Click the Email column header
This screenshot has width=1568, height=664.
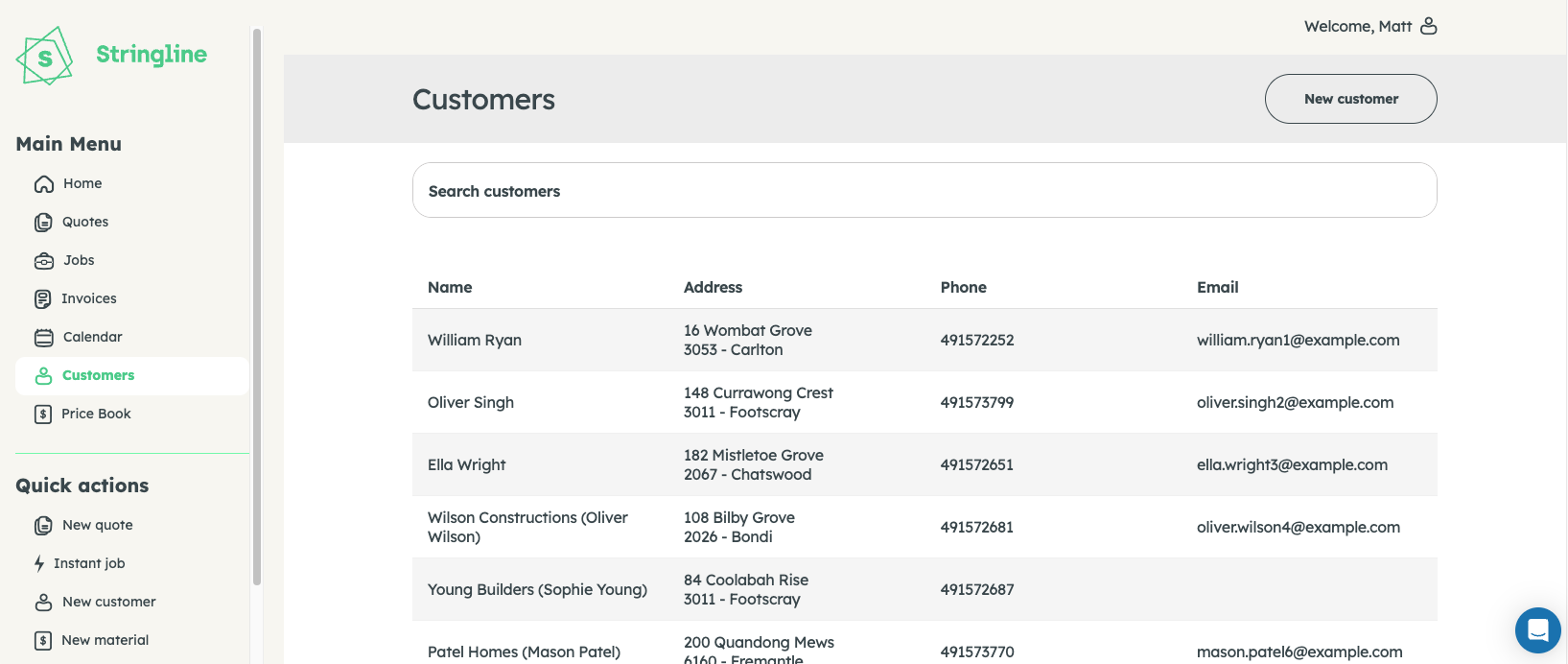pos(1218,287)
